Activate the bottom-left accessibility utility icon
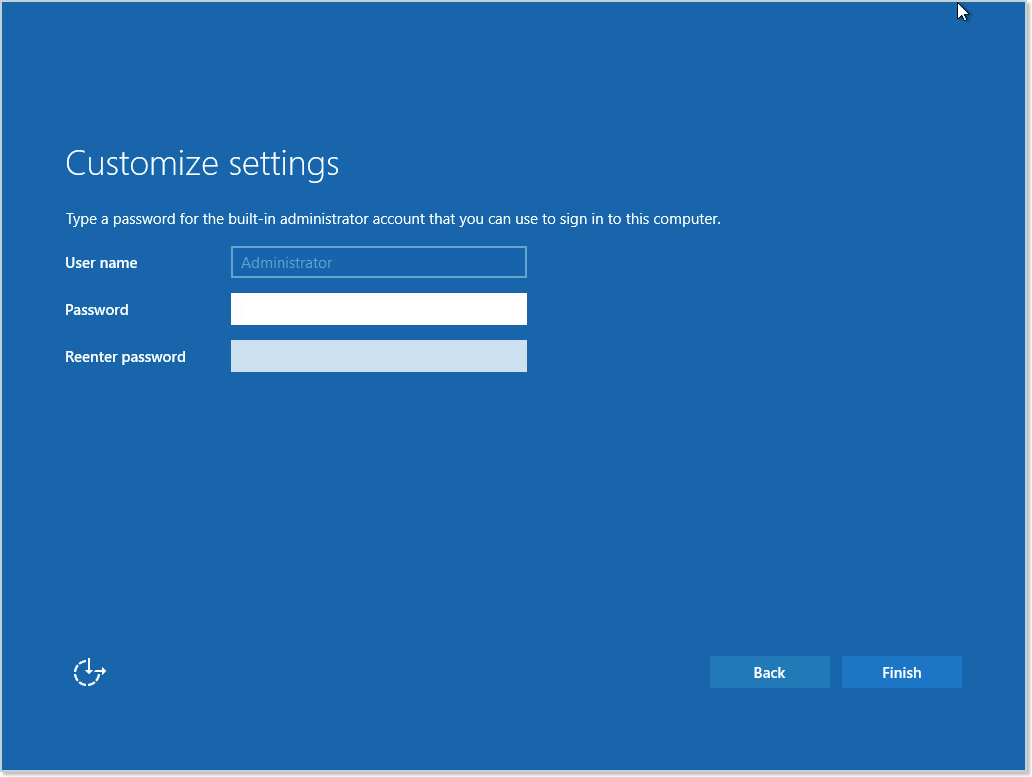This screenshot has width=1032, height=777. [x=88, y=672]
